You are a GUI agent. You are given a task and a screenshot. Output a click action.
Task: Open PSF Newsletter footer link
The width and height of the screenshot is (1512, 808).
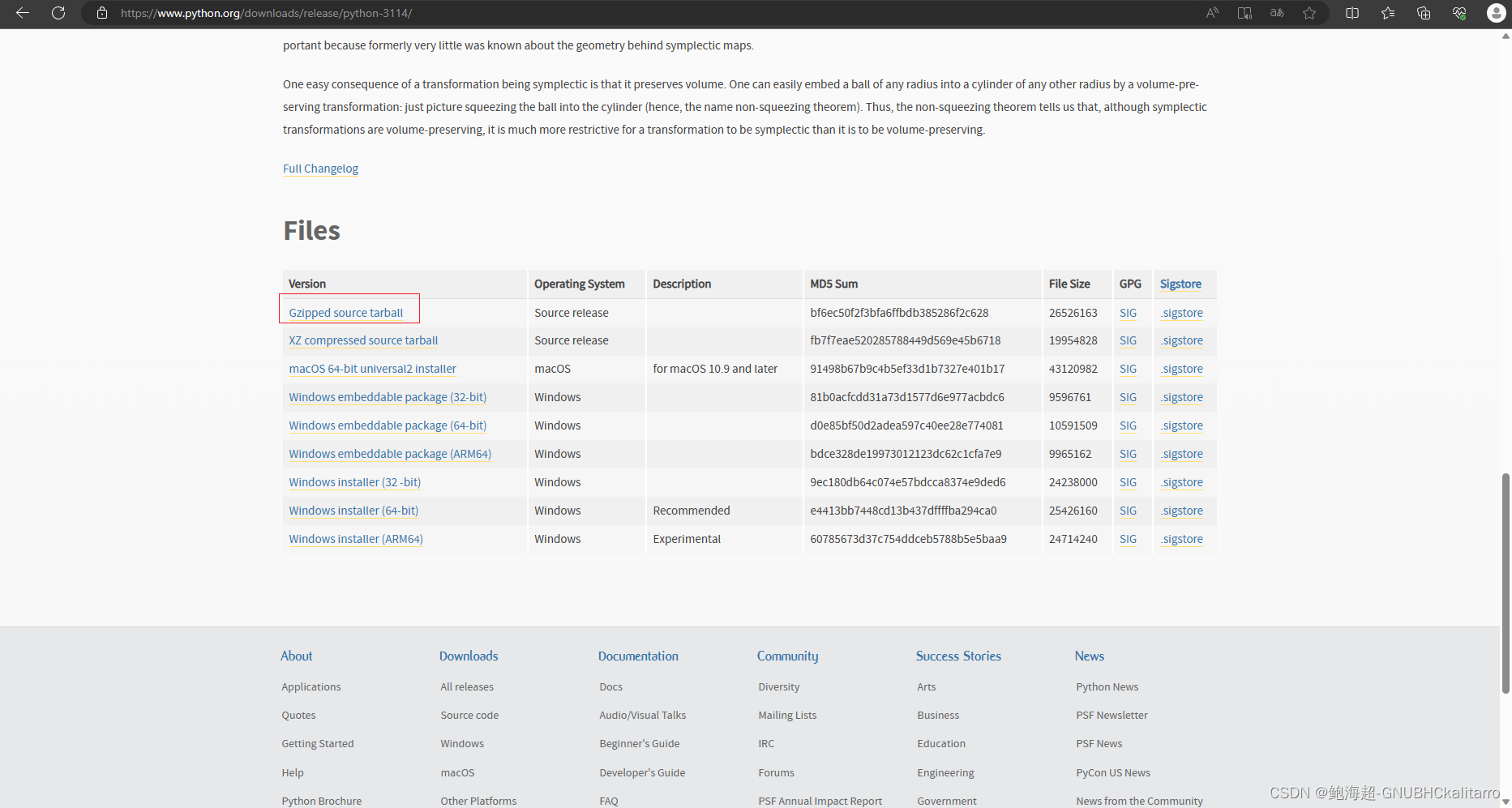click(x=1112, y=715)
